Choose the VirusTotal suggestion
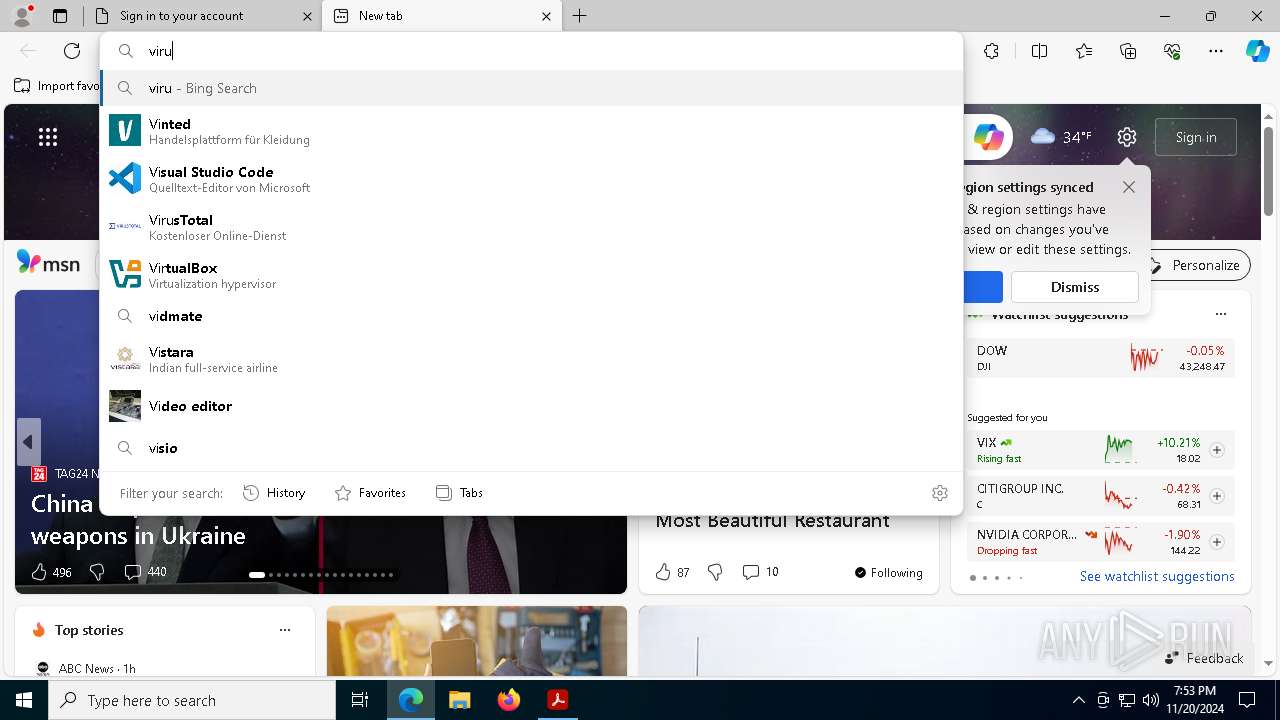Screen dimensions: 1280x720 click(x=532, y=227)
